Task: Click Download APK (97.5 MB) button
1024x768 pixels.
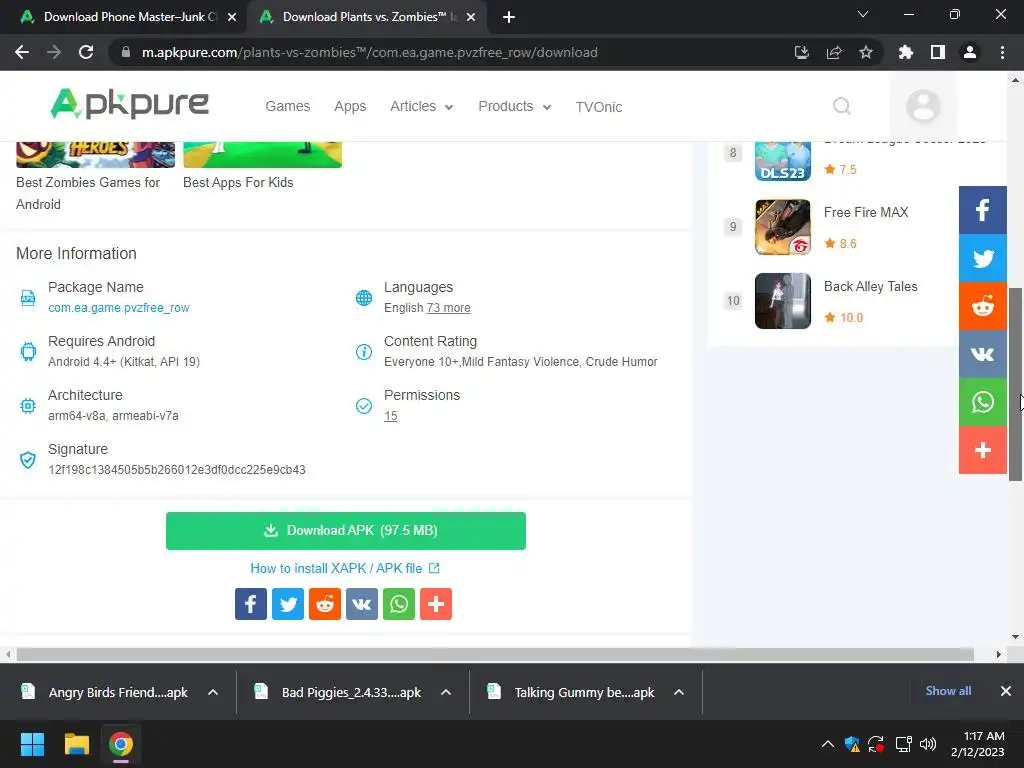Action: coord(345,530)
